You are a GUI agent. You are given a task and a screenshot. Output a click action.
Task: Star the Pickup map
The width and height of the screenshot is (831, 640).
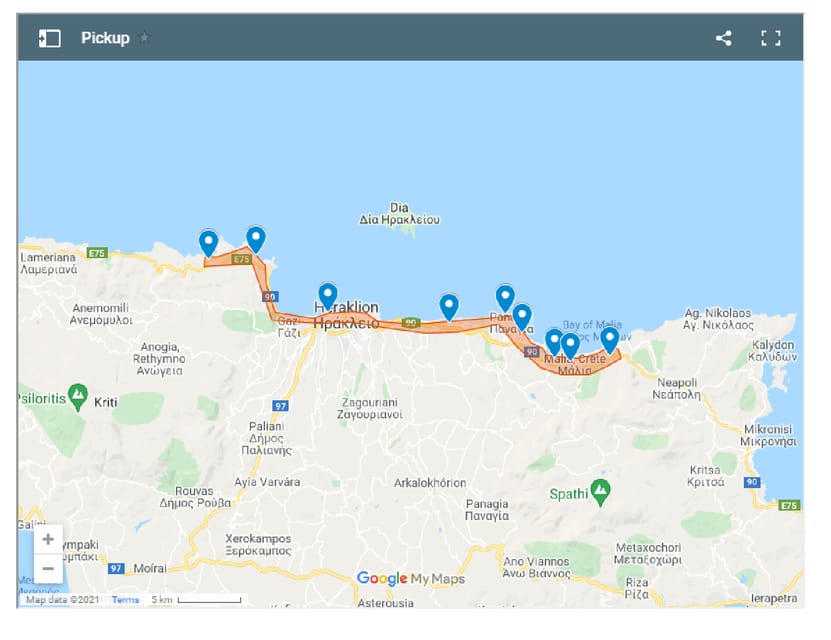[144, 38]
